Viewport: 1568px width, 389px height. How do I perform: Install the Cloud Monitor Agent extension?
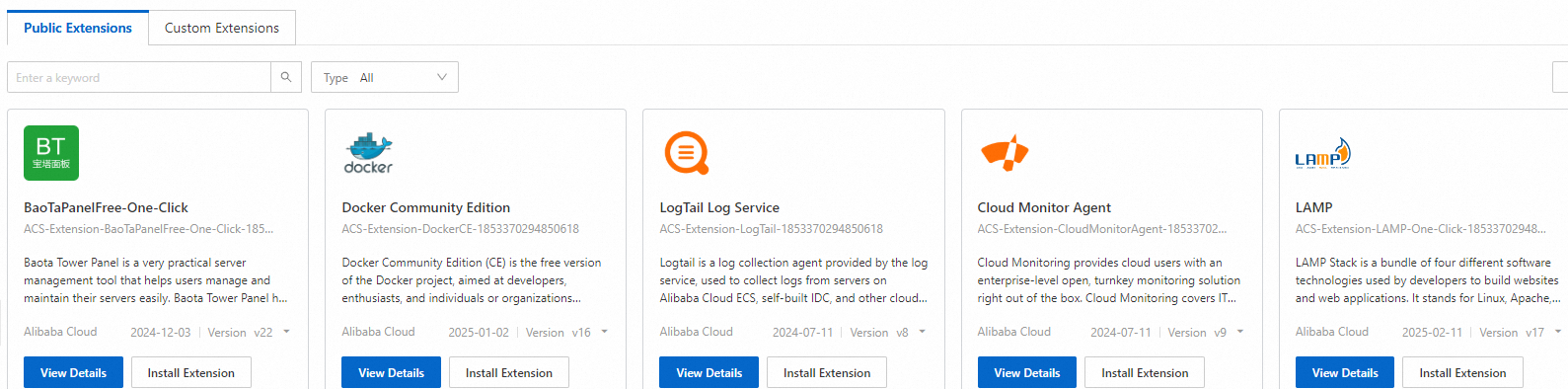(x=1145, y=372)
